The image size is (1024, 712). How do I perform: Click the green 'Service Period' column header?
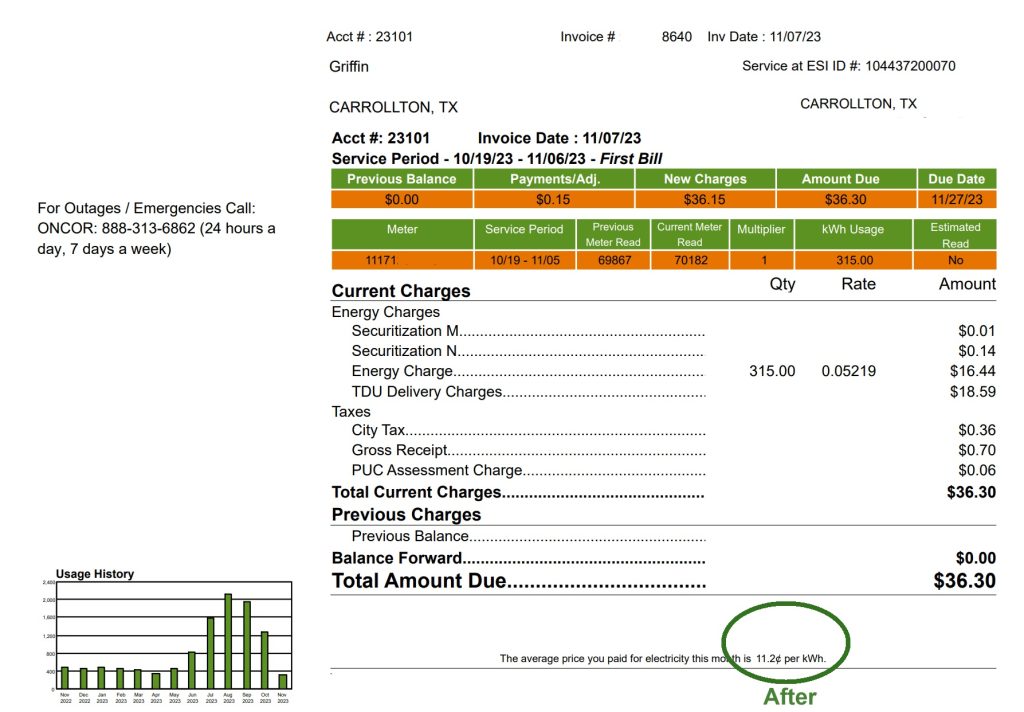click(524, 234)
